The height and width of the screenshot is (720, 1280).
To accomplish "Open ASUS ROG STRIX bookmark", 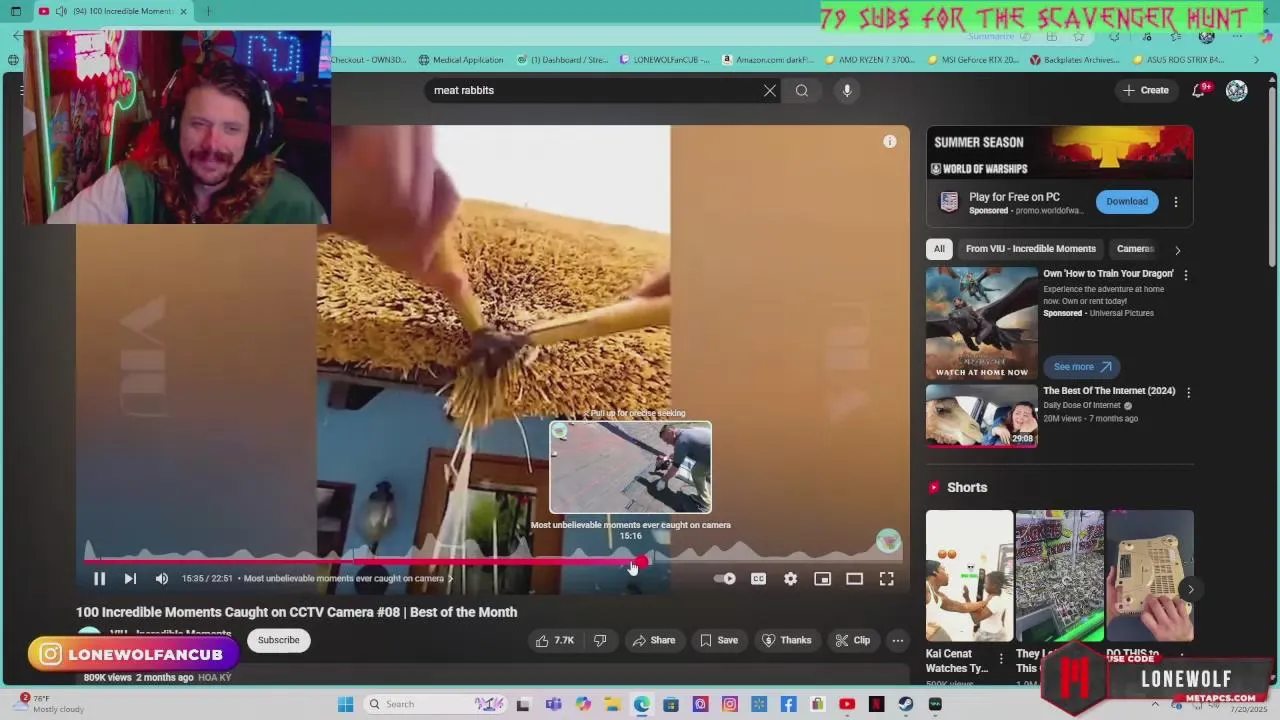I will click(x=1179, y=60).
